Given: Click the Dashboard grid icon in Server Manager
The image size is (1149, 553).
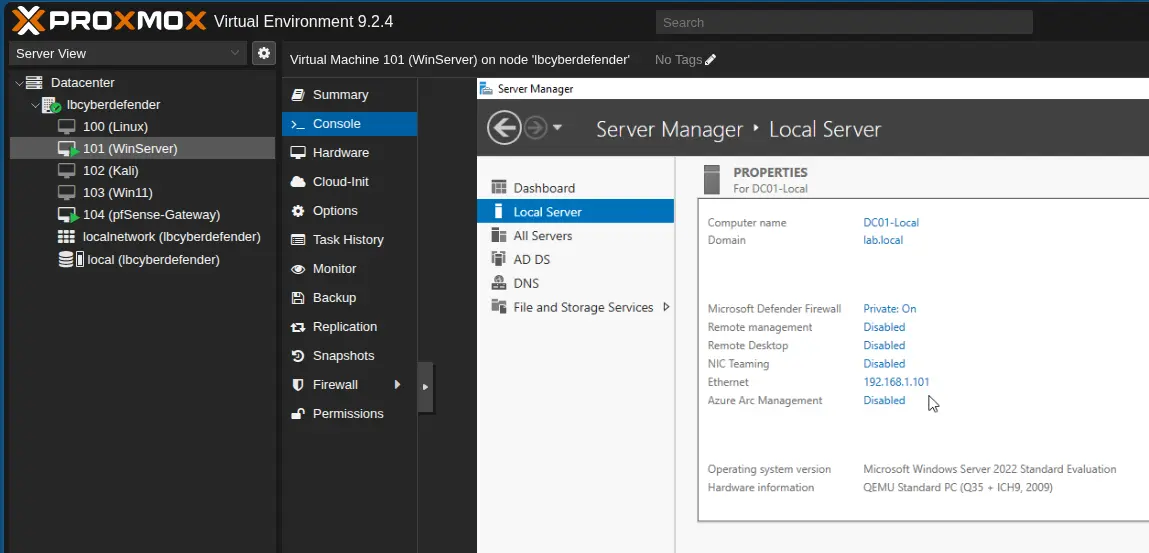Looking at the screenshot, I should click(499, 188).
